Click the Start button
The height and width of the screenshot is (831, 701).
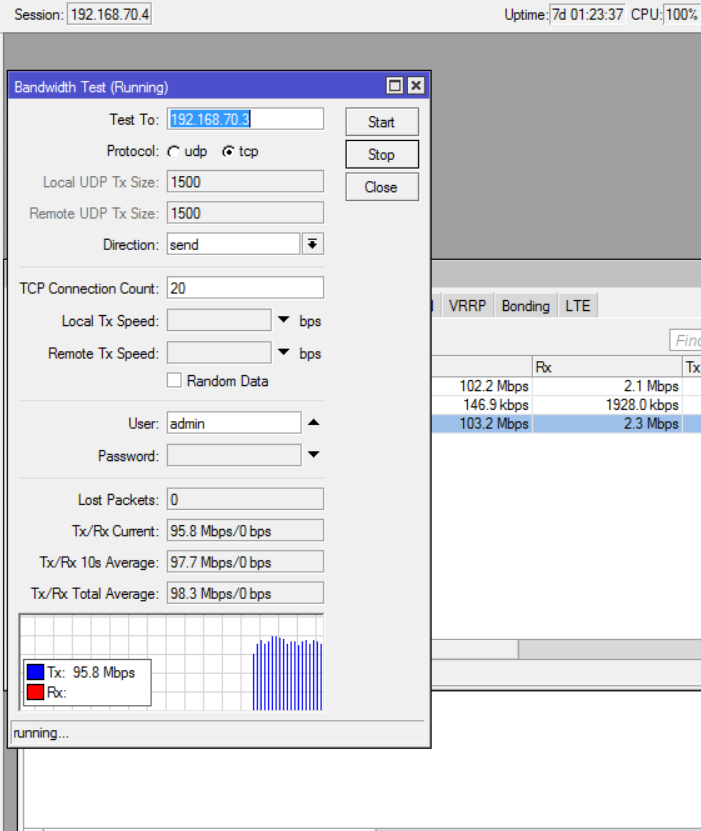pyautogui.click(x=382, y=122)
